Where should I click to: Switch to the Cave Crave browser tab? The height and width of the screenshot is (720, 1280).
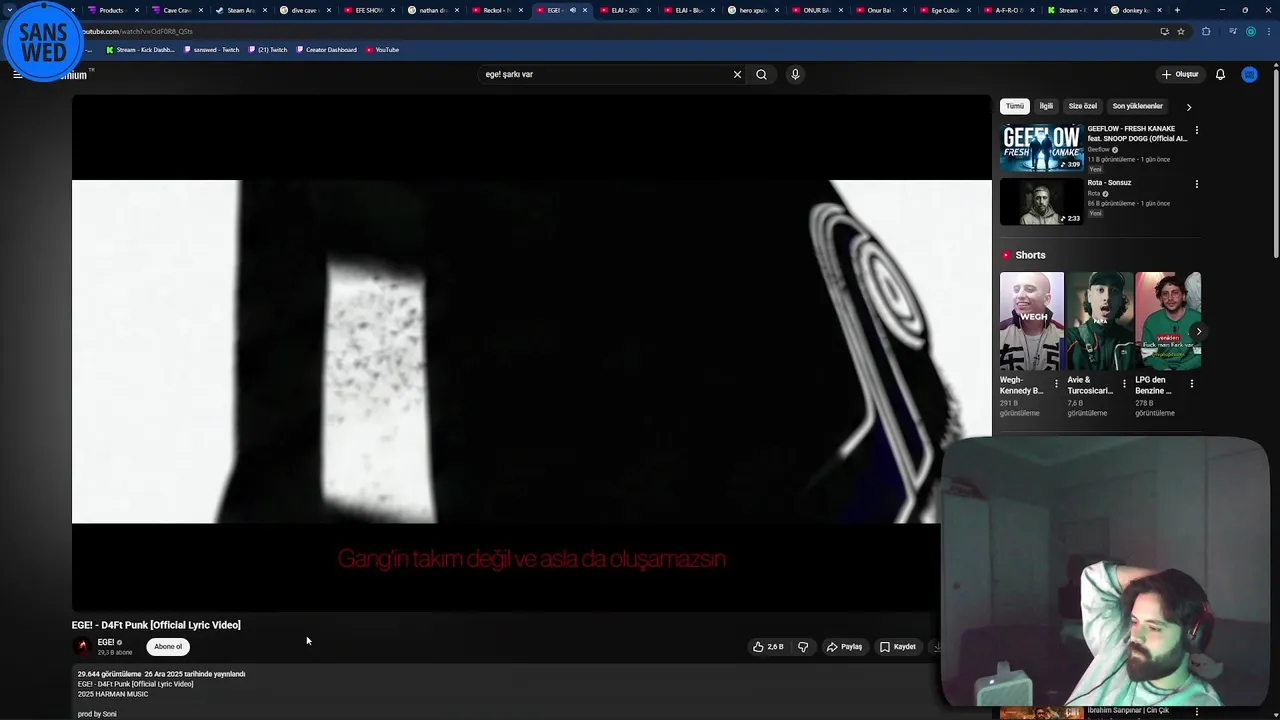point(170,10)
